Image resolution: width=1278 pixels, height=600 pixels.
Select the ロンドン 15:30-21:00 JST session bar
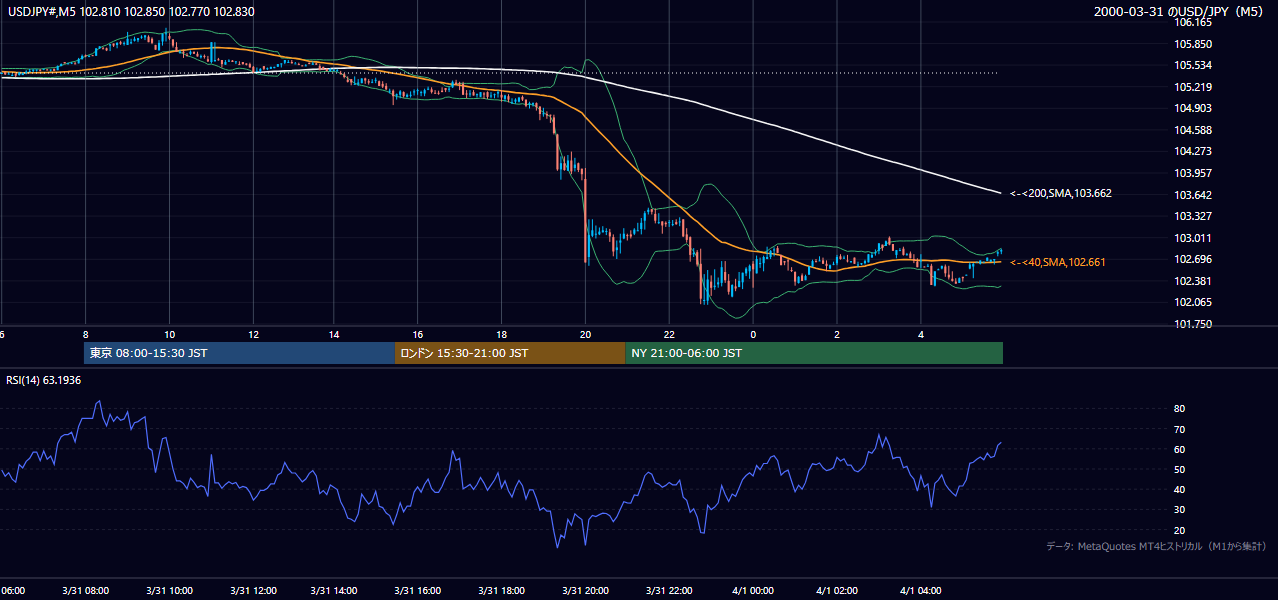[x=510, y=353]
